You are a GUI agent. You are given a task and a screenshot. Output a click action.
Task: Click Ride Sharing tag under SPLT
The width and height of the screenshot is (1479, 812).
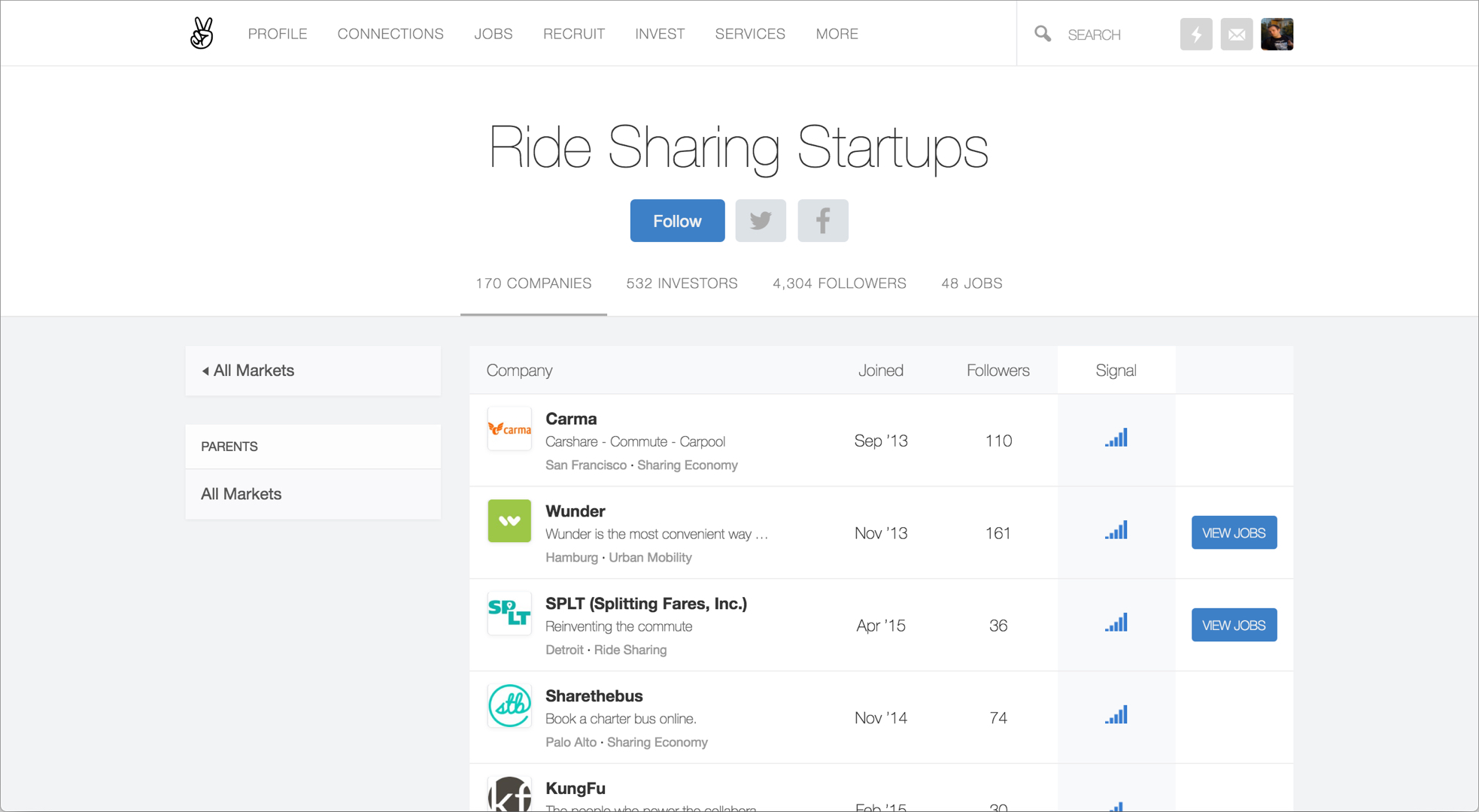point(630,650)
